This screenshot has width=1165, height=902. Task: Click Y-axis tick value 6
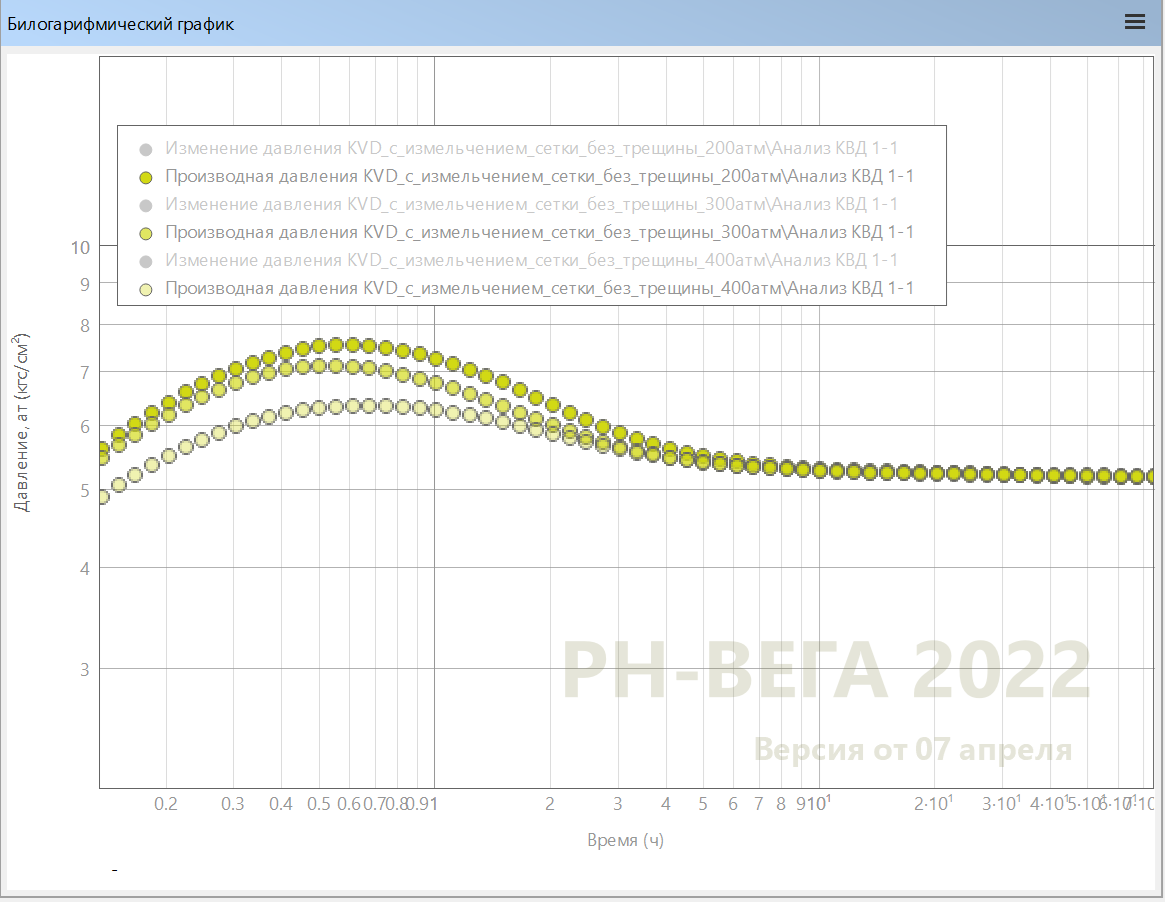85,426
